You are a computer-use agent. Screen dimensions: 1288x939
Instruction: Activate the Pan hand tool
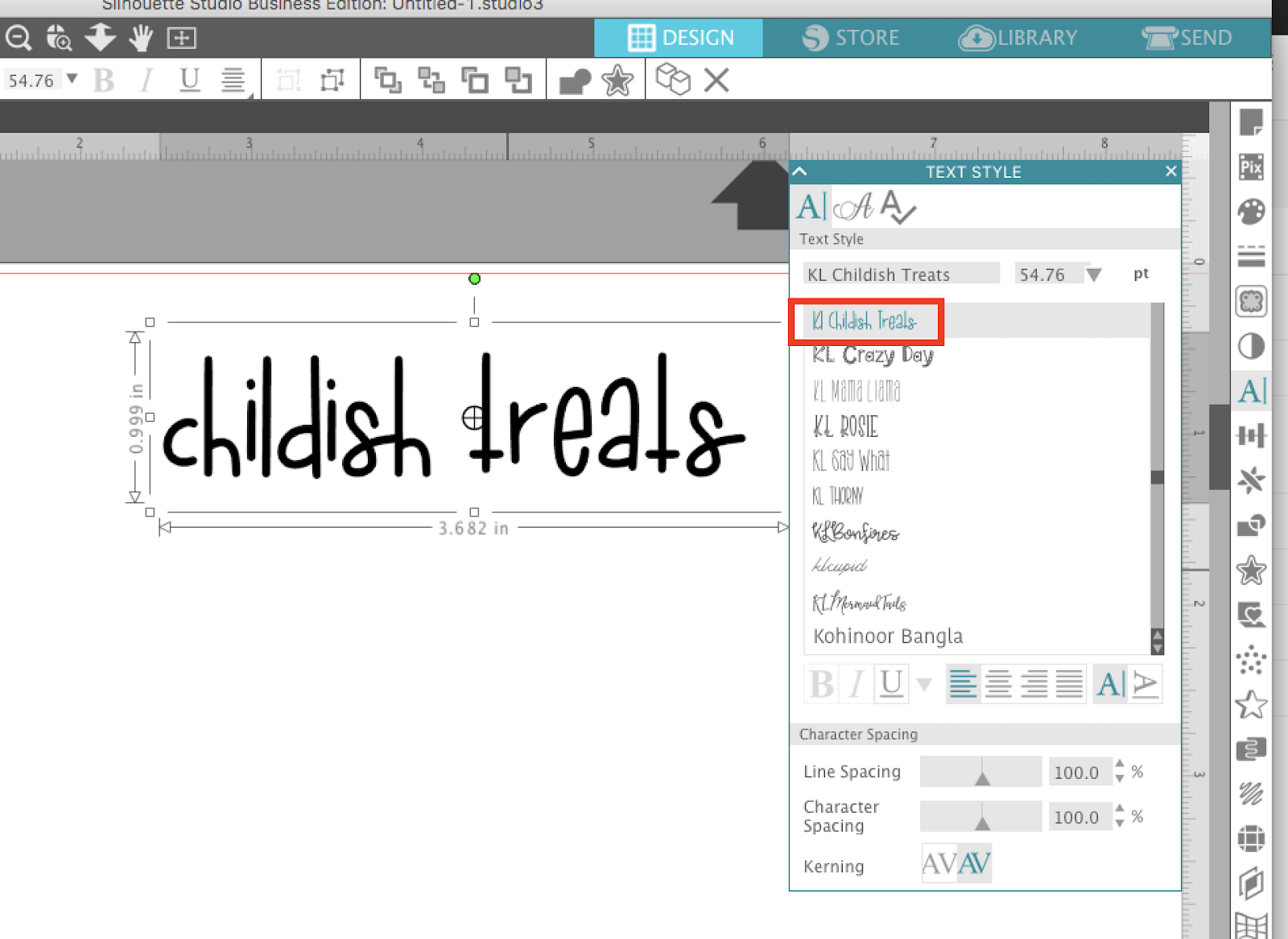139,37
